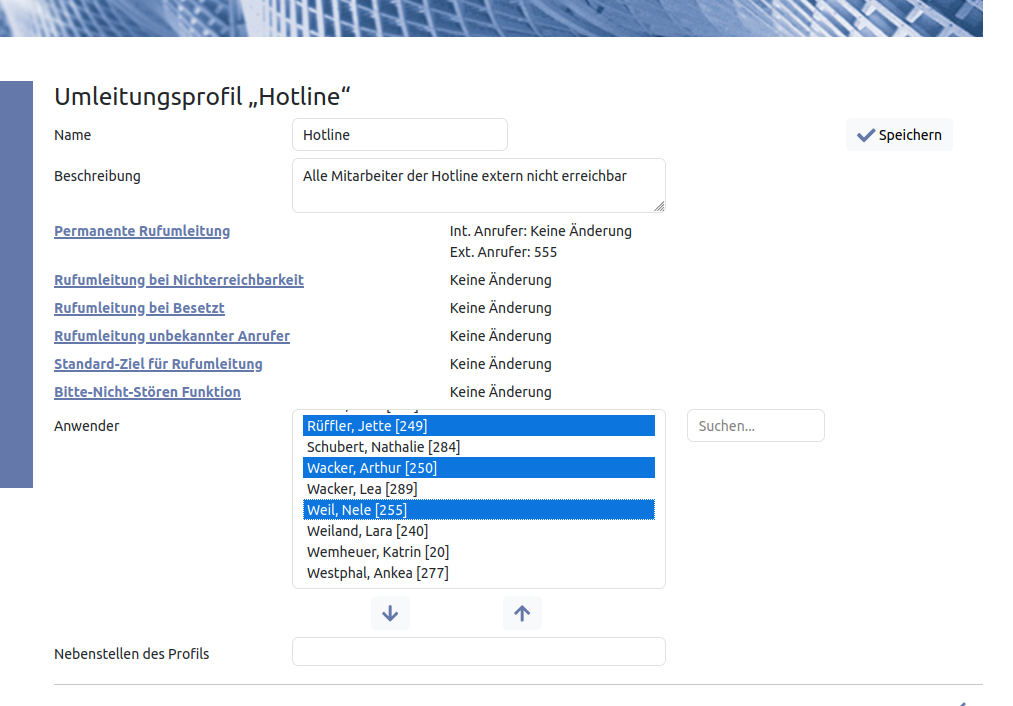Viewport: 1013px width, 706px height.
Task: Click the Nebenstellen des Profils field
Action: [x=478, y=652]
